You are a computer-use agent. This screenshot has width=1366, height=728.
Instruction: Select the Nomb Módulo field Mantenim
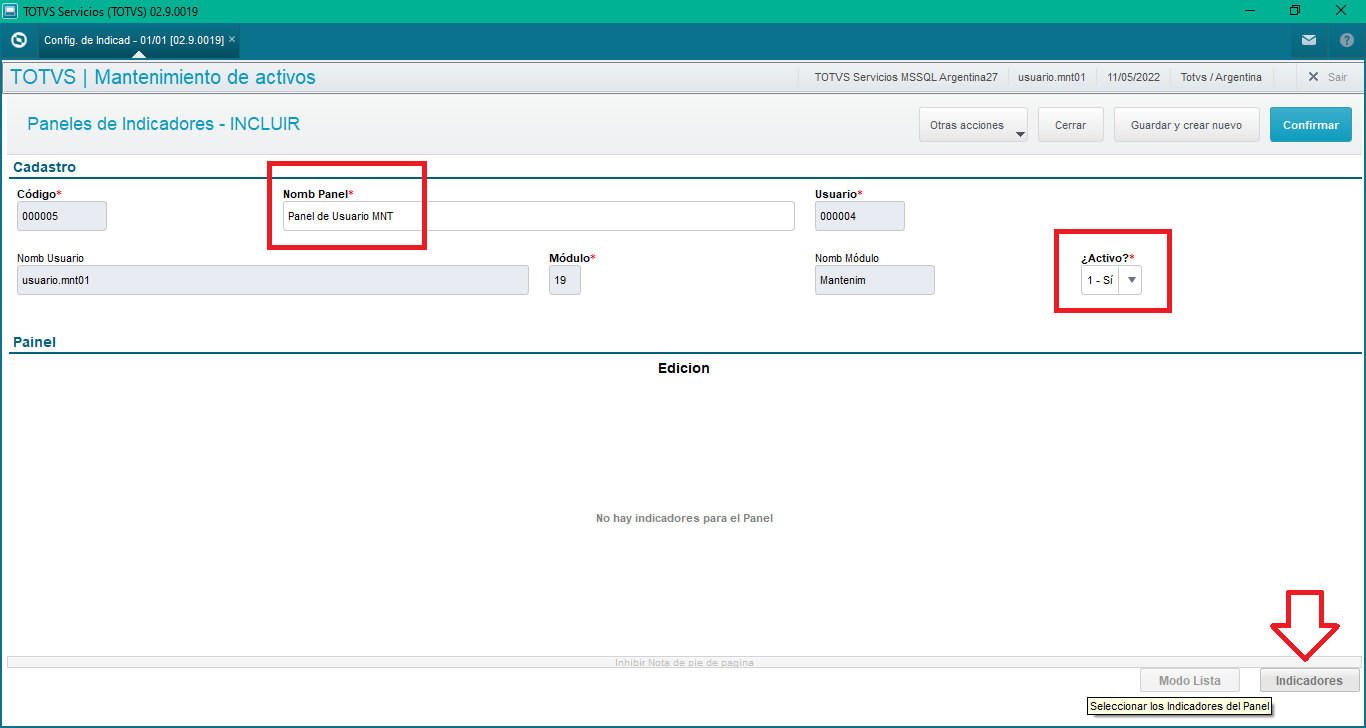coord(875,280)
